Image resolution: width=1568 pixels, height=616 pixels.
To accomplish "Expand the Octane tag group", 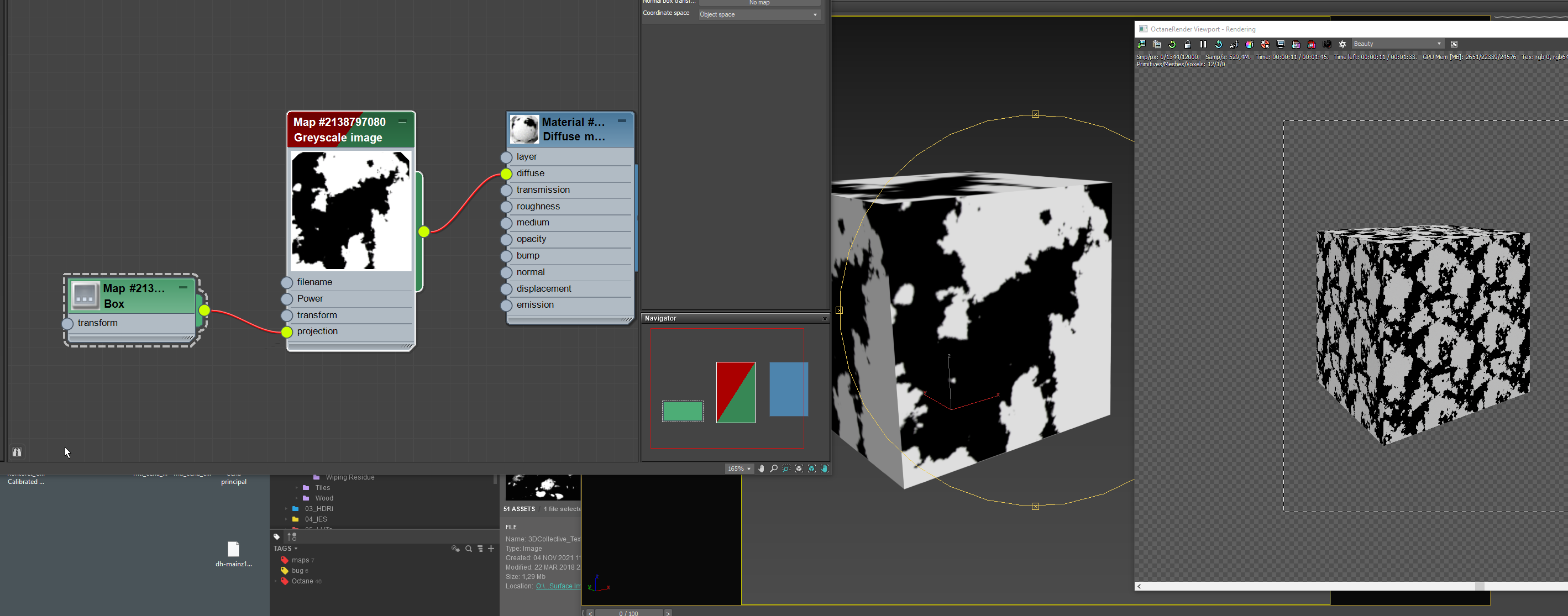I will 276,581.
